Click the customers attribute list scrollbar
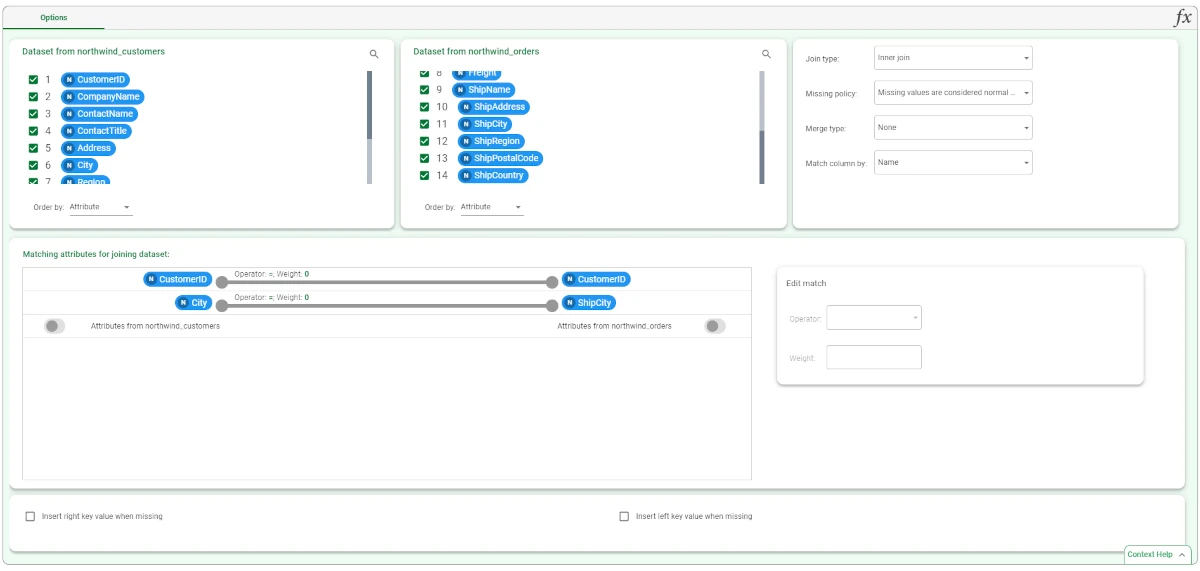1200x571 pixels. point(369,127)
